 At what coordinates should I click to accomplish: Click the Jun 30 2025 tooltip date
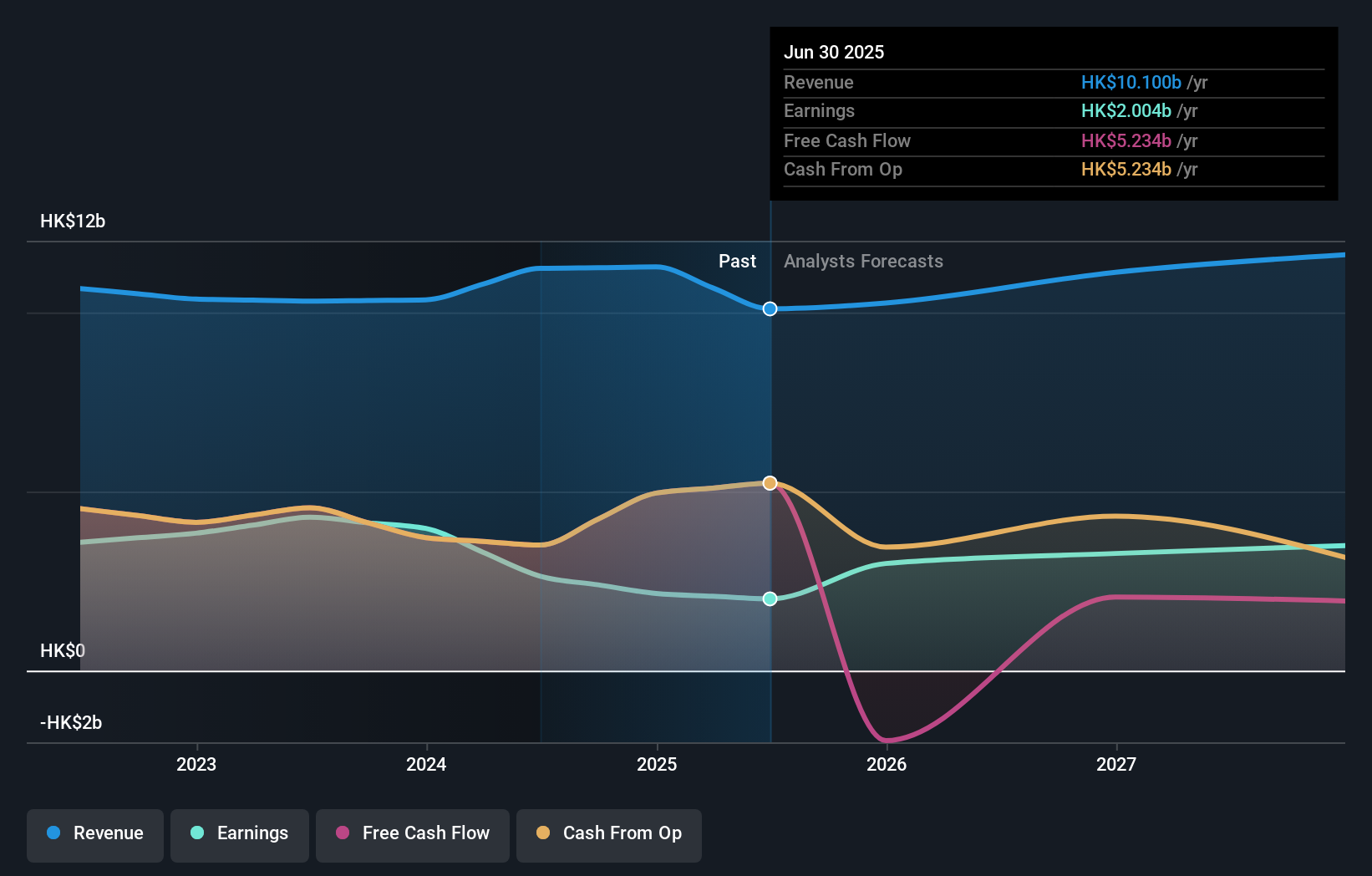(834, 52)
